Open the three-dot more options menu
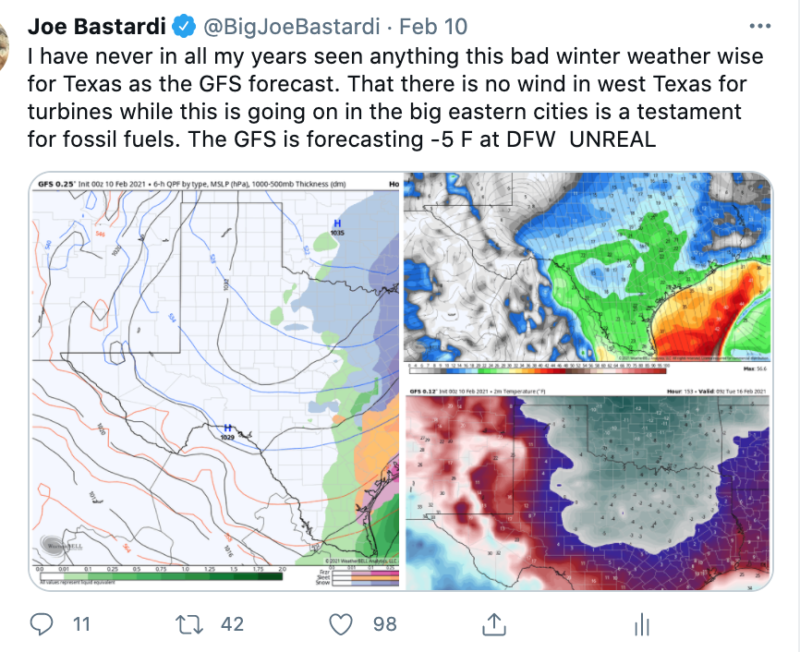Viewport: 800px width, 652px height. click(x=760, y=26)
